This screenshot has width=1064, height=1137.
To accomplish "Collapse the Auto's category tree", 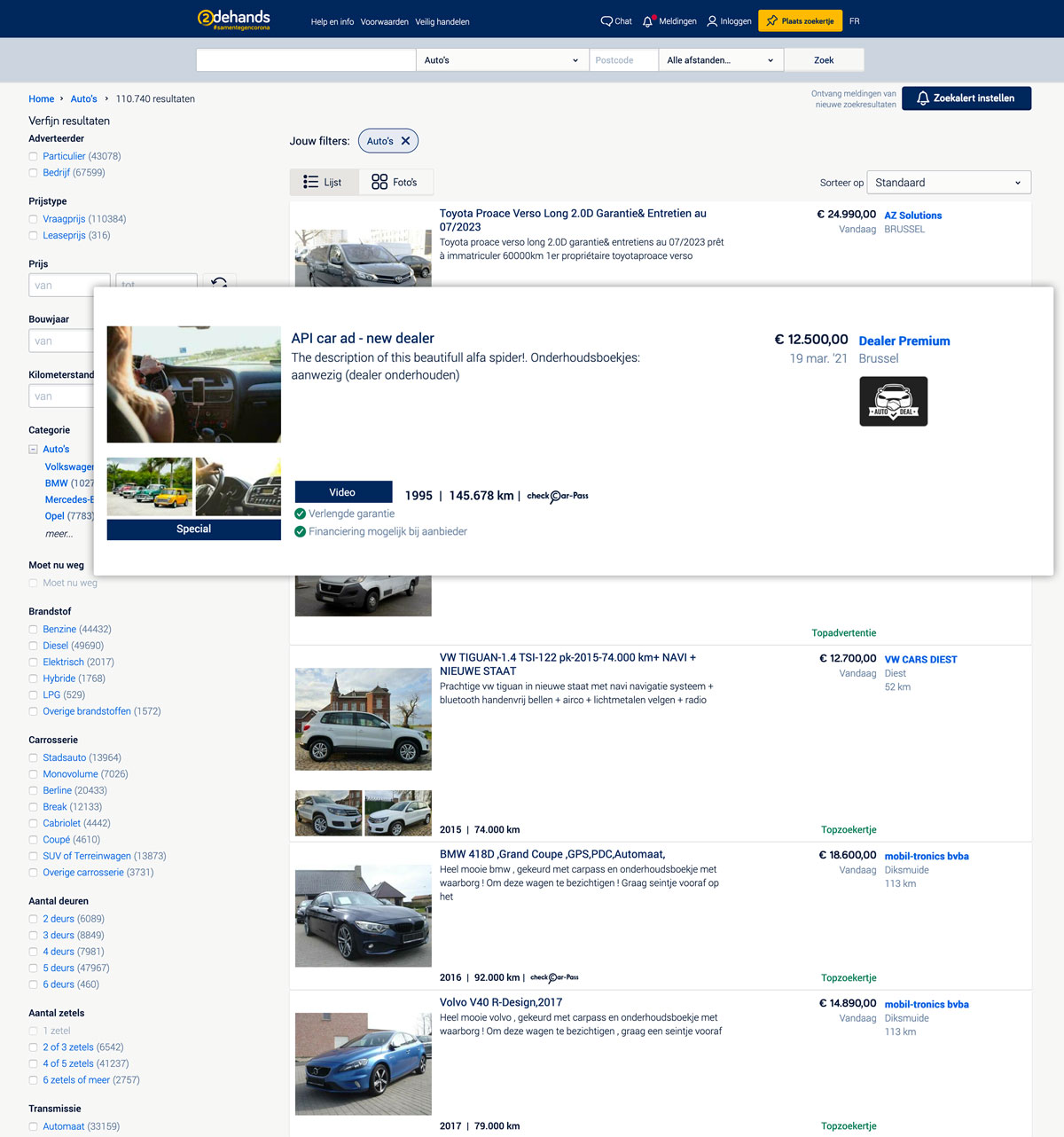I will [x=34, y=450].
